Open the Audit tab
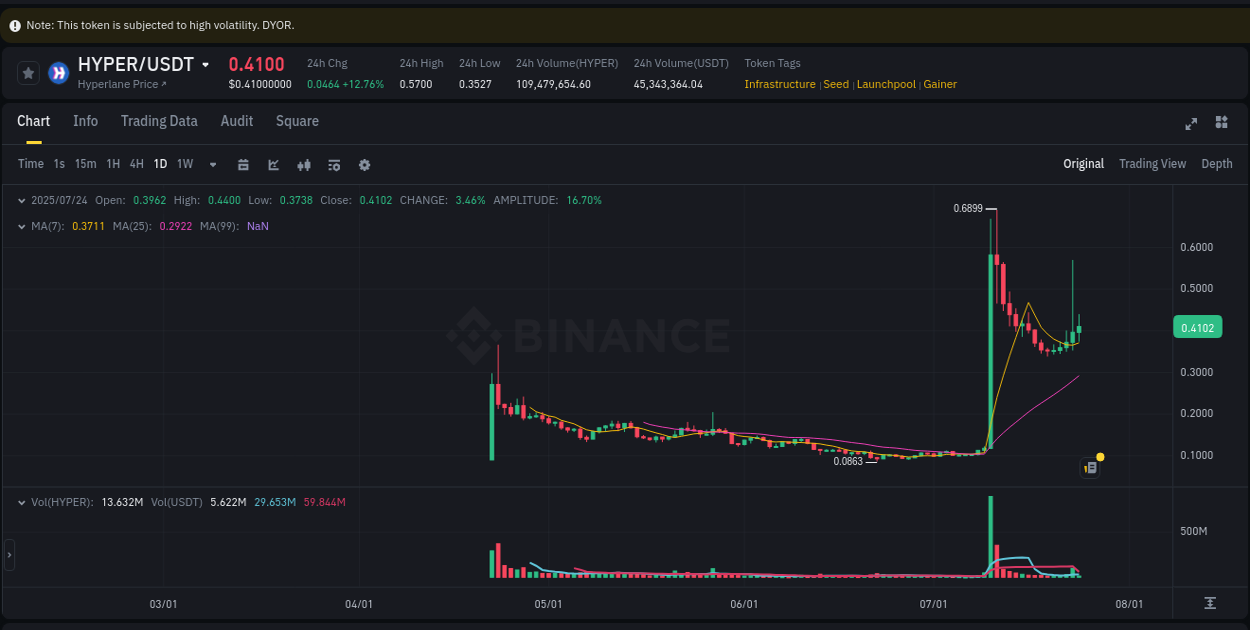Image resolution: width=1250 pixels, height=630 pixels. [x=236, y=120]
